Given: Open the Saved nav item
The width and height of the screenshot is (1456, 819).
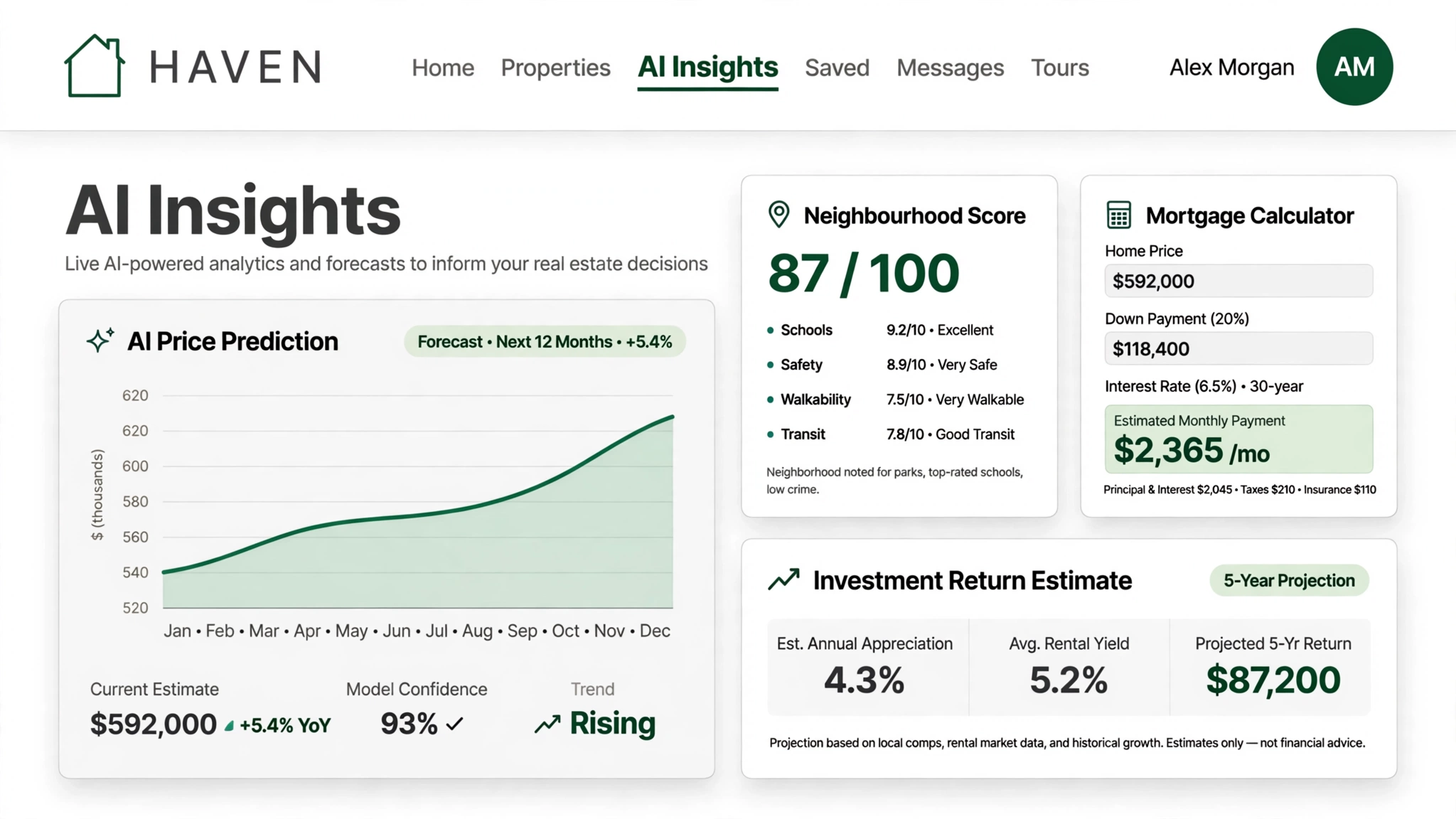Looking at the screenshot, I should 837,68.
